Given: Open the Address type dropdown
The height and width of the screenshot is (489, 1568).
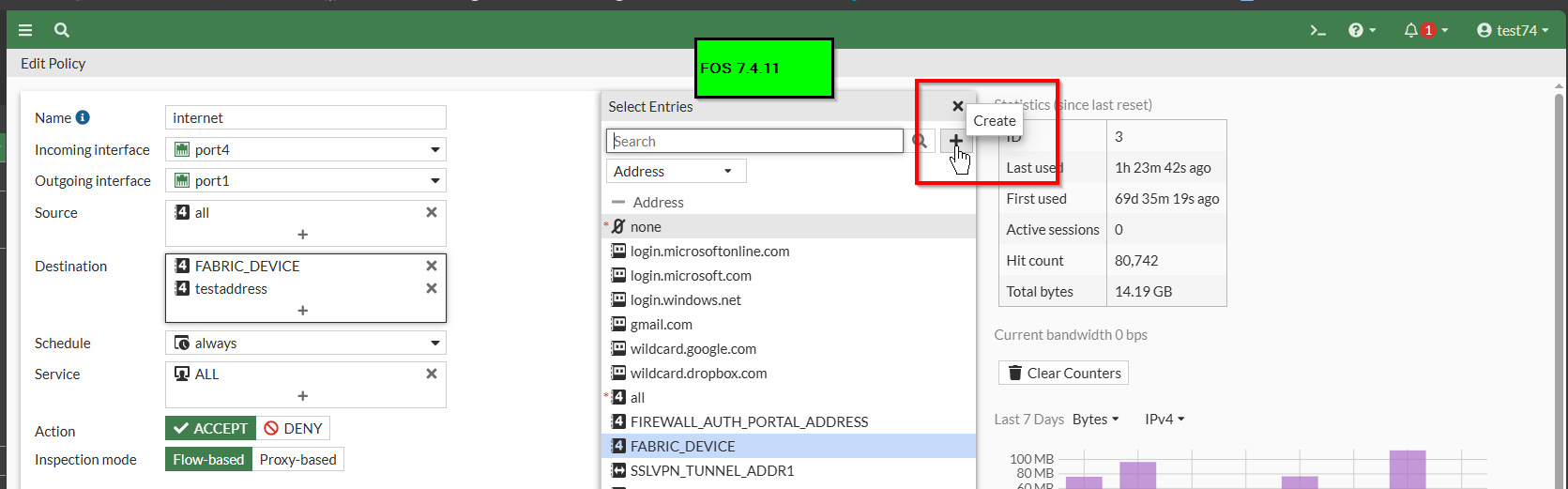Looking at the screenshot, I should 676,171.
